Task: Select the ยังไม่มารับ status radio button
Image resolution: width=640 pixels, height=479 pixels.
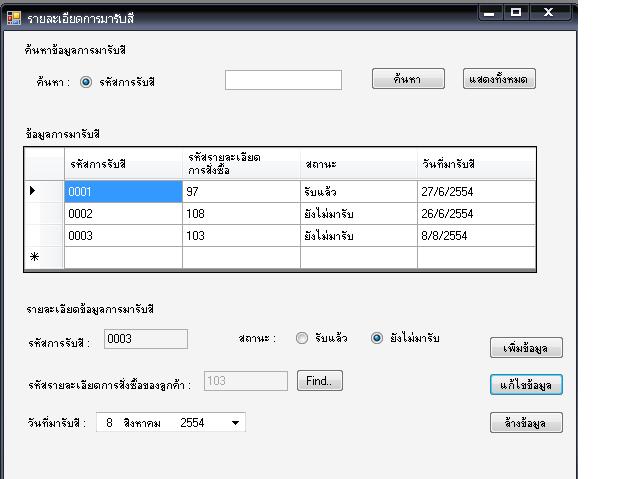Action: click(377, 338)
